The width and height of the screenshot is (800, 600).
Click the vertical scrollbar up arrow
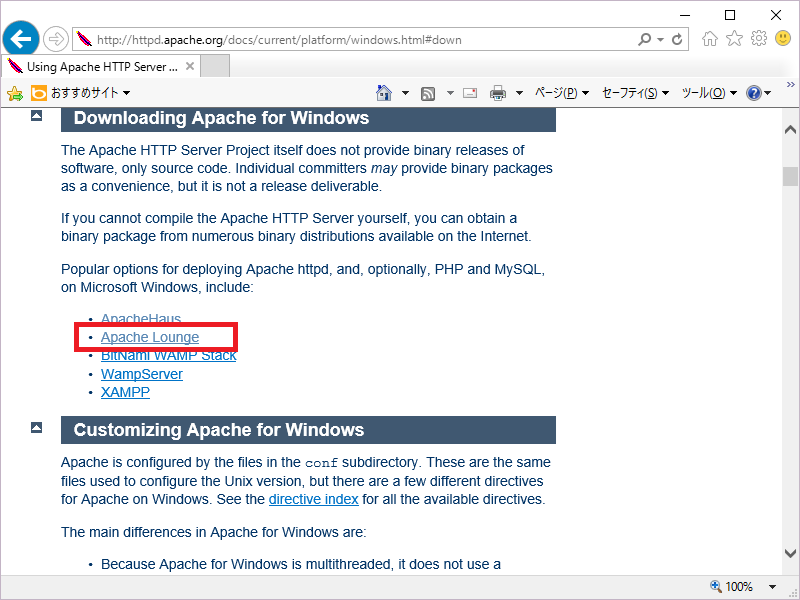790,130
